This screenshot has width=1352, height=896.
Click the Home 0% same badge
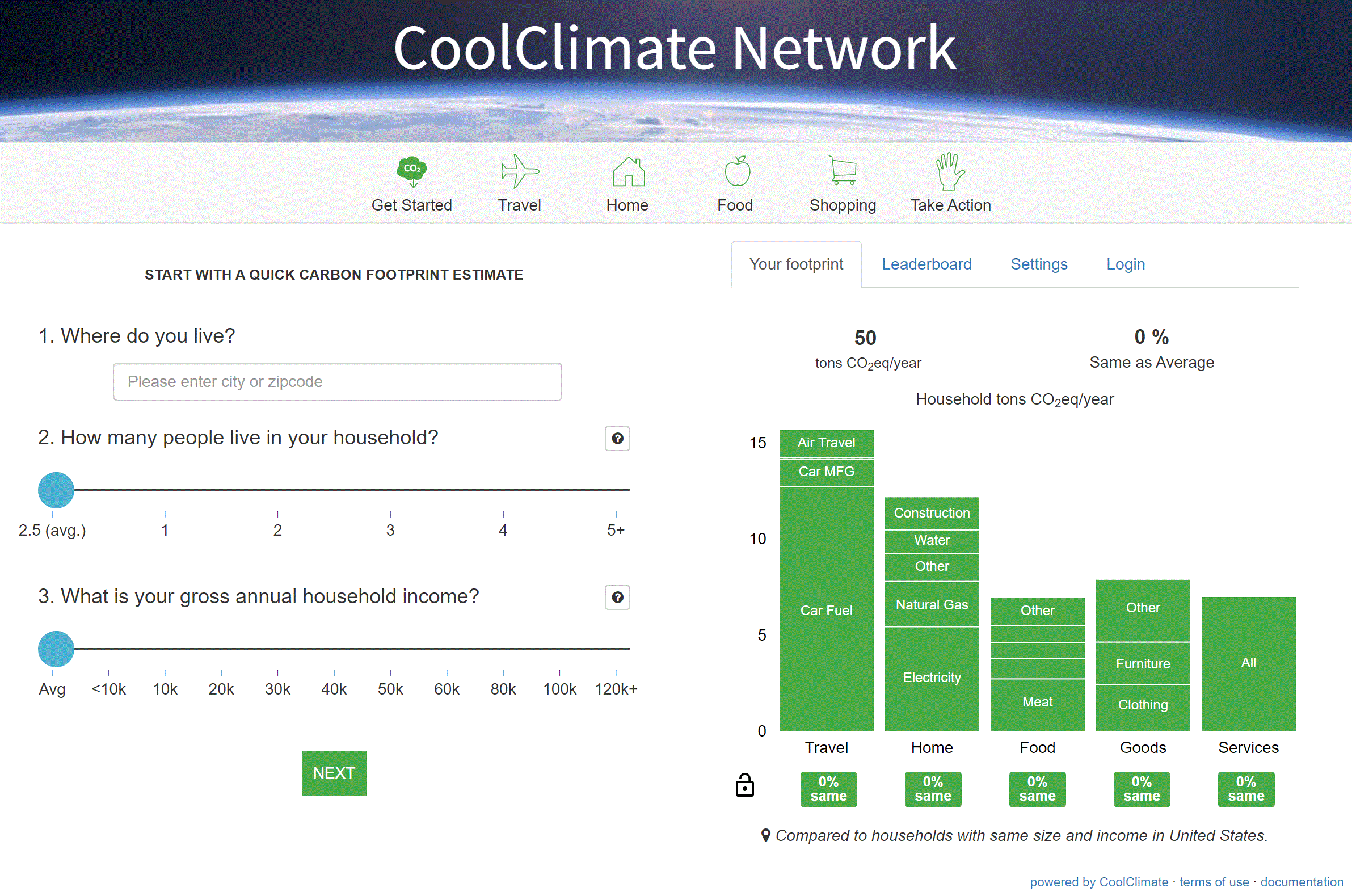click(x=933, y=789)
